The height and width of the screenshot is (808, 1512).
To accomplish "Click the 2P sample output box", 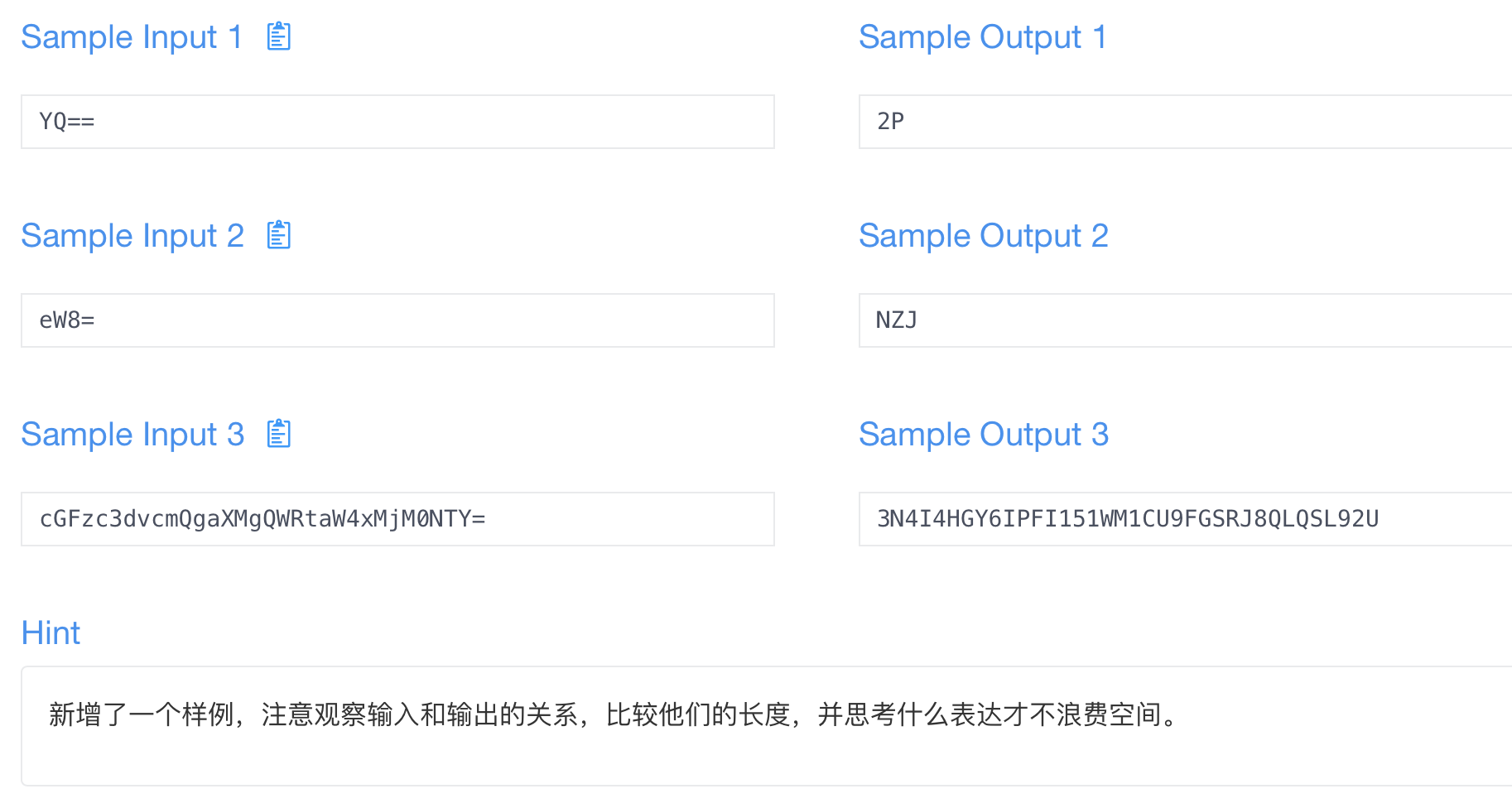I will pos(1186,122).
